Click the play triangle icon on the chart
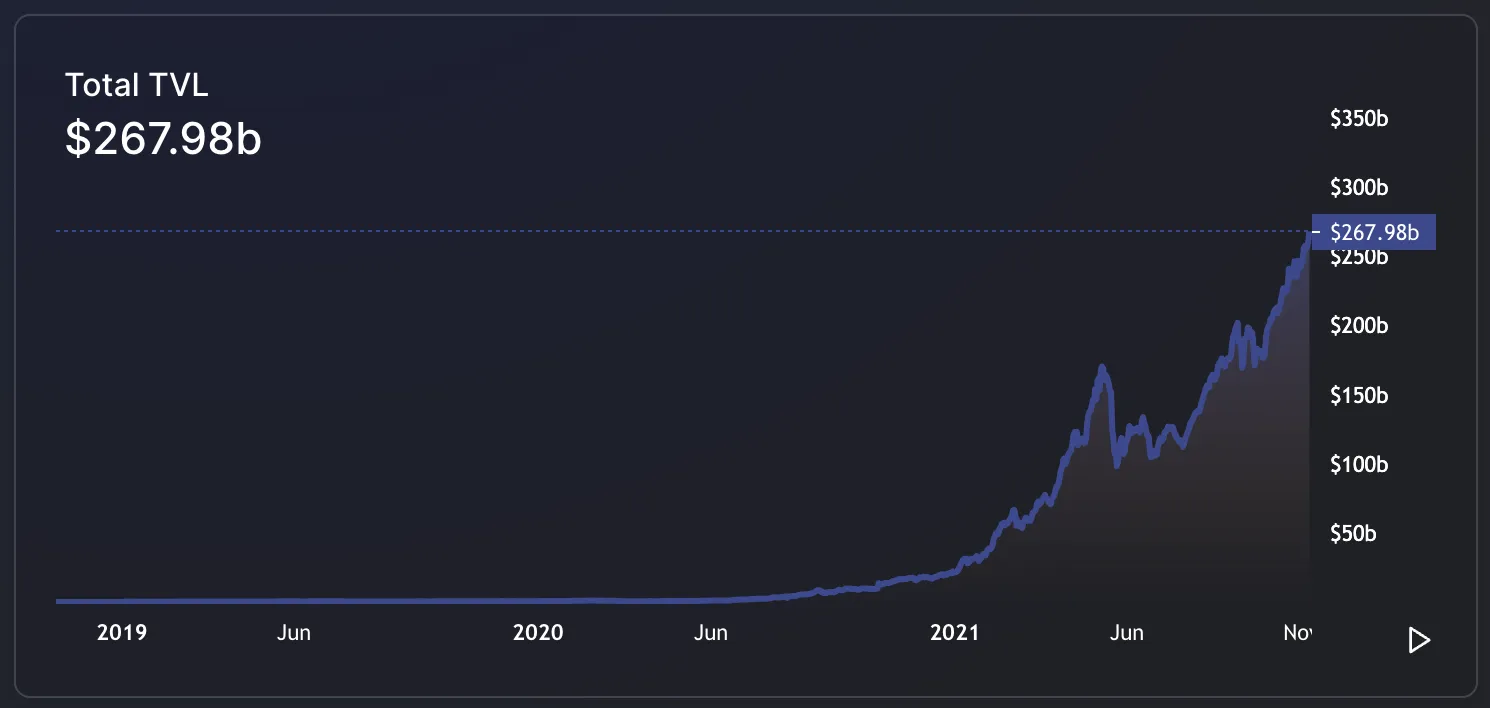This screenshot has width=1490, height=708. [x=1418, y=640]
